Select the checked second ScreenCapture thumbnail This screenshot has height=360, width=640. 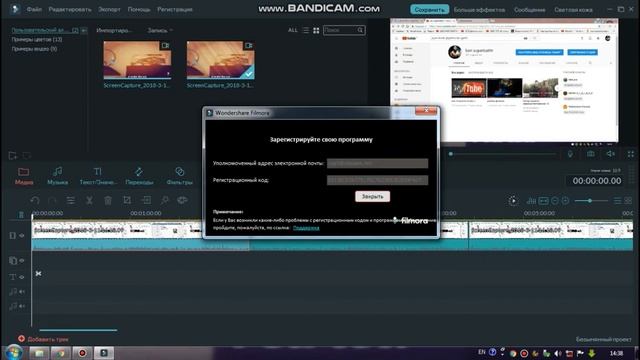[220, 60]
